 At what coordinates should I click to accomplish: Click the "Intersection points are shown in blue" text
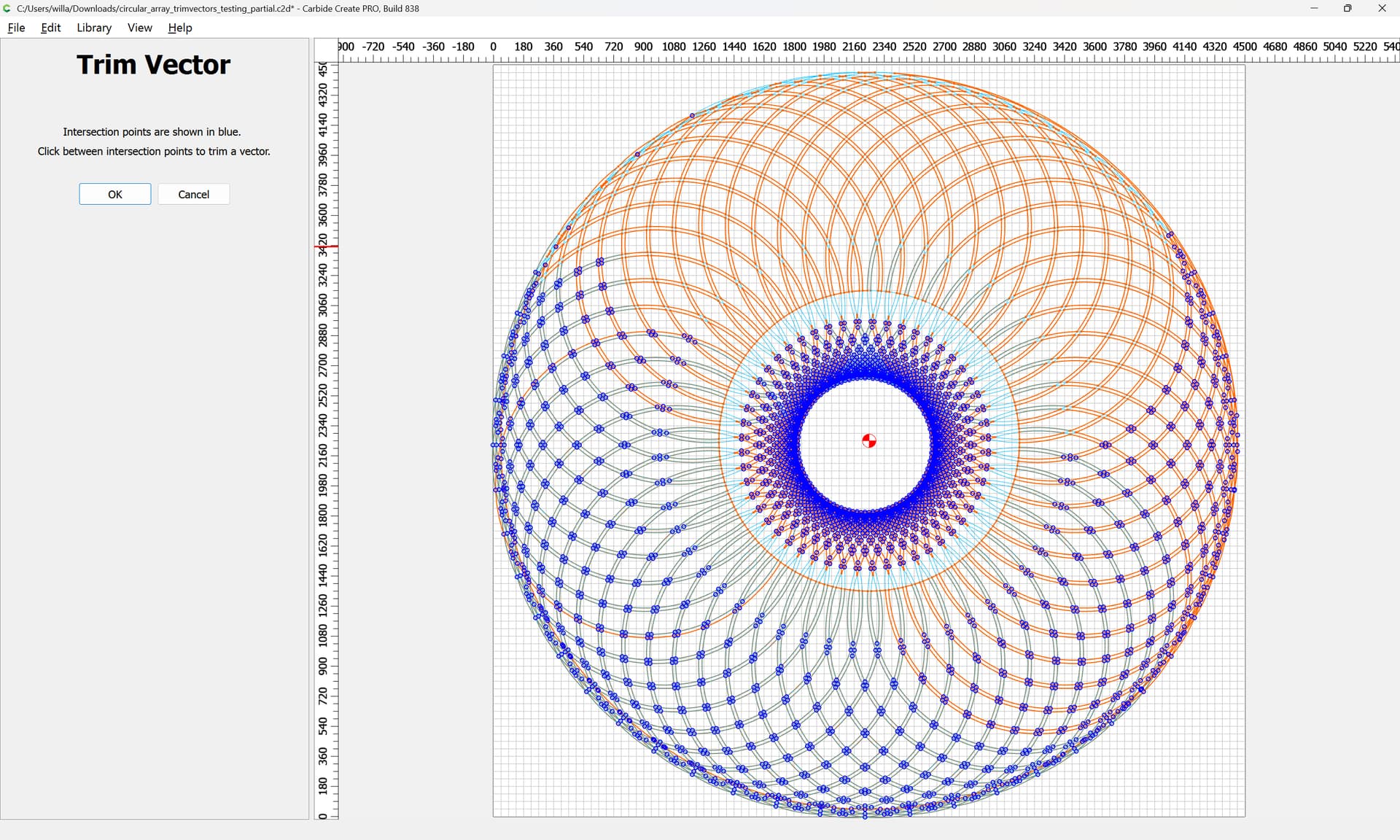point(152,132)
